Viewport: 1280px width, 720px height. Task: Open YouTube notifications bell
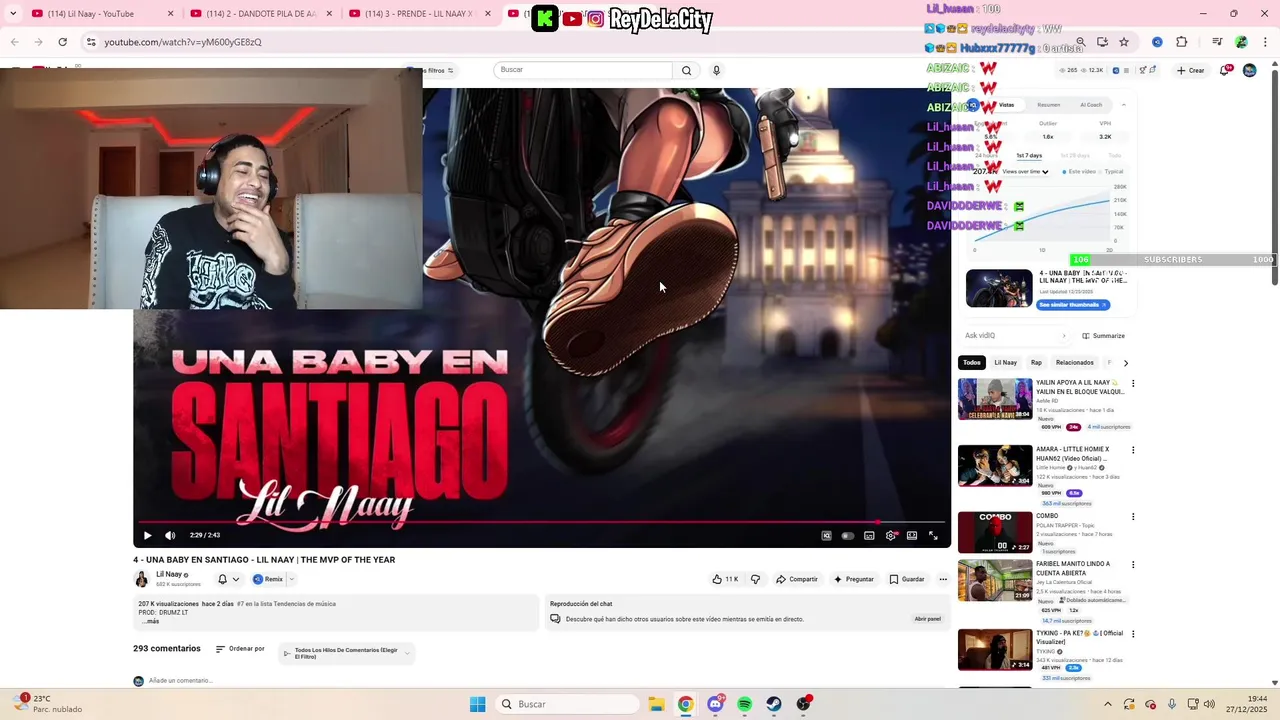1224,70
